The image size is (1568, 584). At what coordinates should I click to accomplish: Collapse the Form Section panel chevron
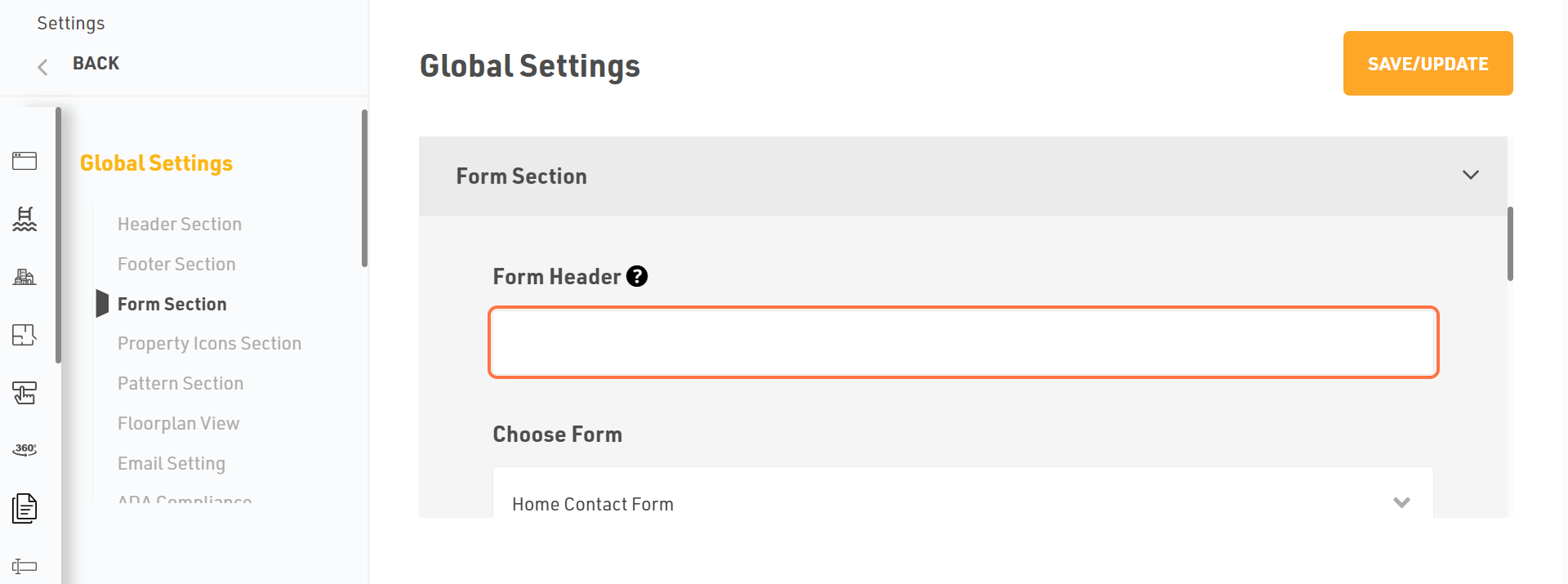[x=1471, y=176]
